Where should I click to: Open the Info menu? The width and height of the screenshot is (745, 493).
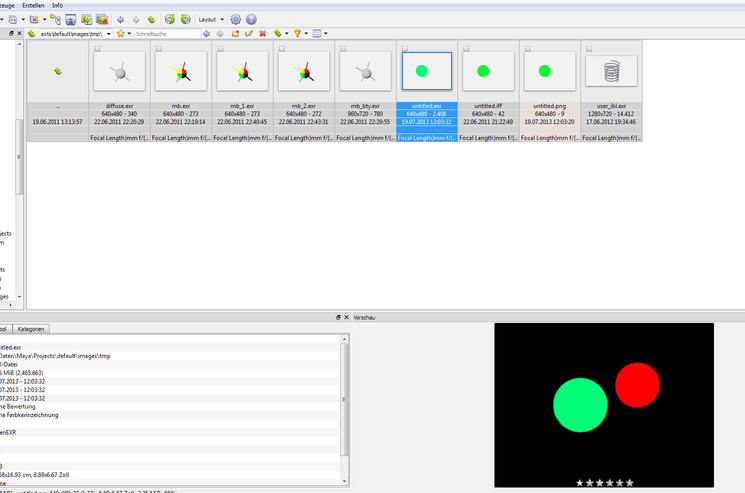[57, 5]
